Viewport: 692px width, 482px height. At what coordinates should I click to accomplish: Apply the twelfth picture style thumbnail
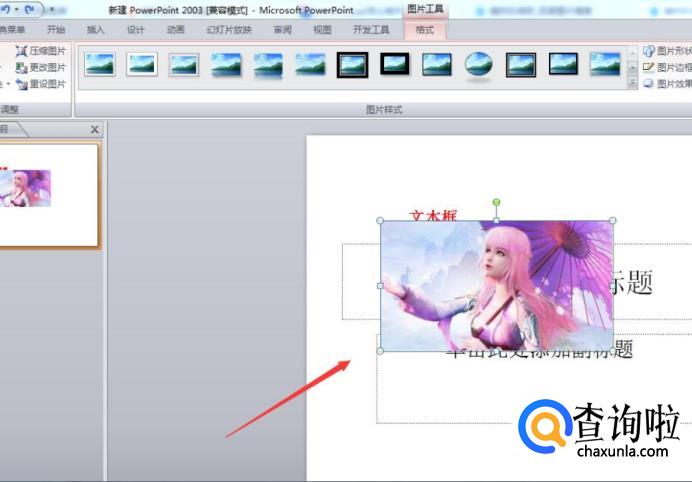[x=563, y=64]
